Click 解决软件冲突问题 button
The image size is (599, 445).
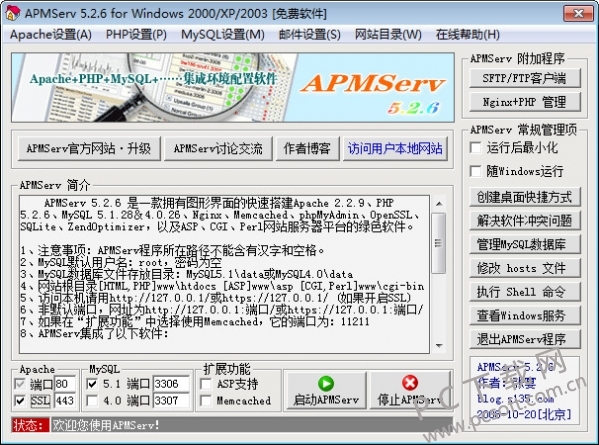(525, 221)
